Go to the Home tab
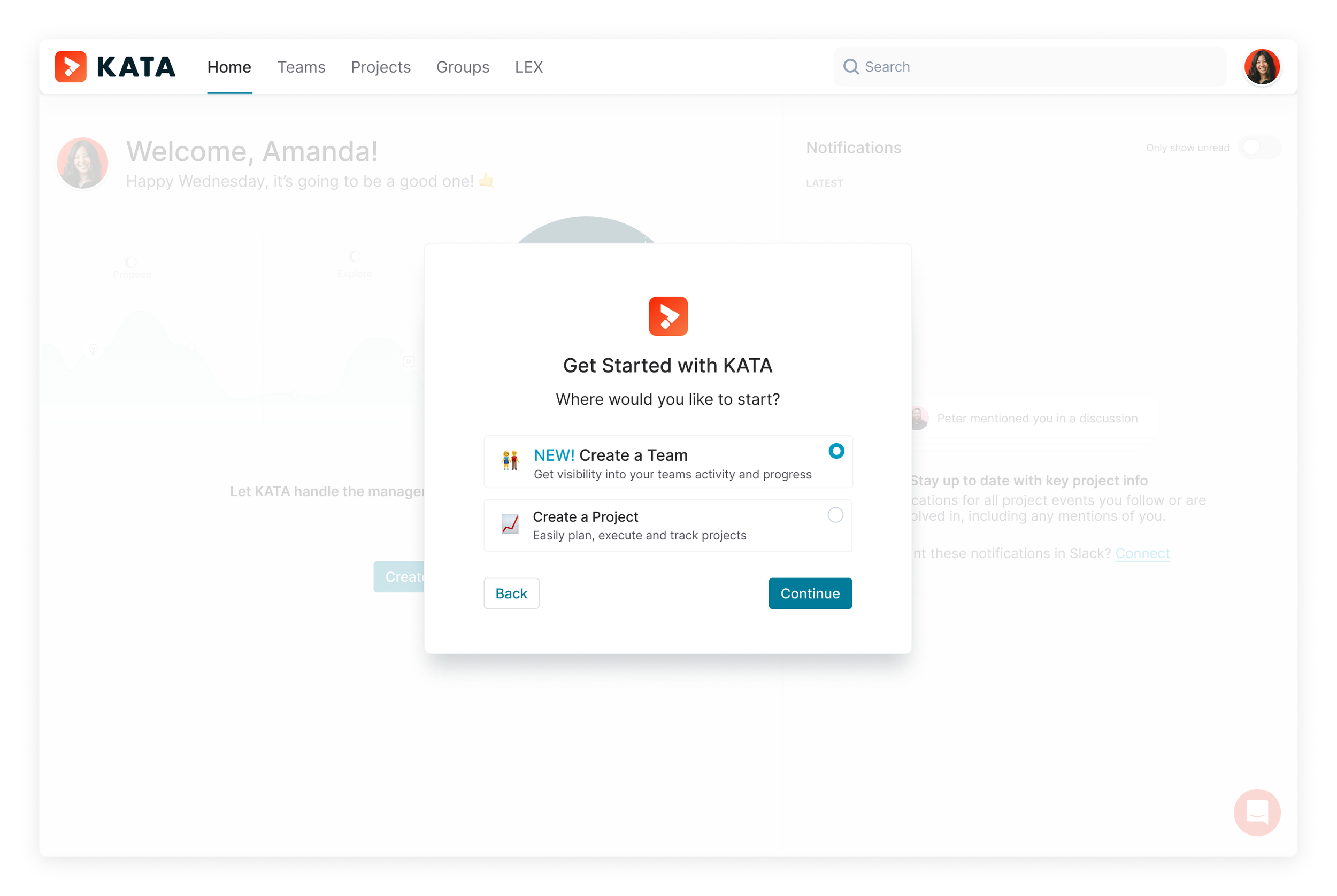Viewport: 1337px width, 896px height. [x=229, y=67]
